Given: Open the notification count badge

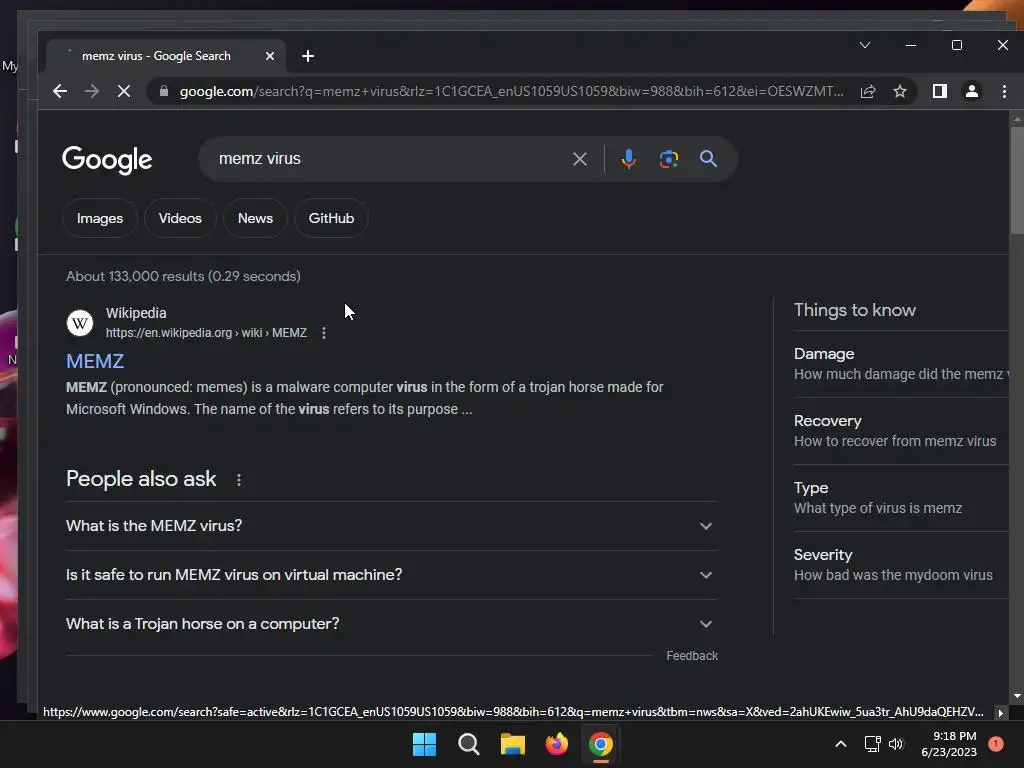Looking at the screenshot, I should 995,744.
